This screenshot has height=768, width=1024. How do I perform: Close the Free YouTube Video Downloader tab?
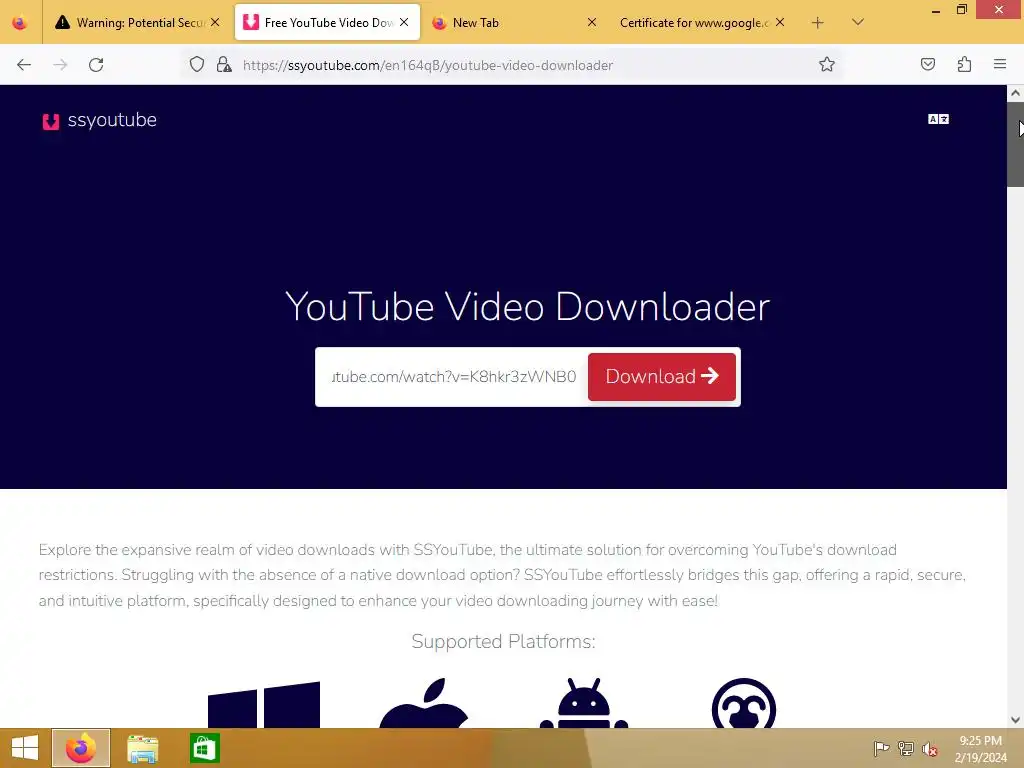tap(404, 22)
